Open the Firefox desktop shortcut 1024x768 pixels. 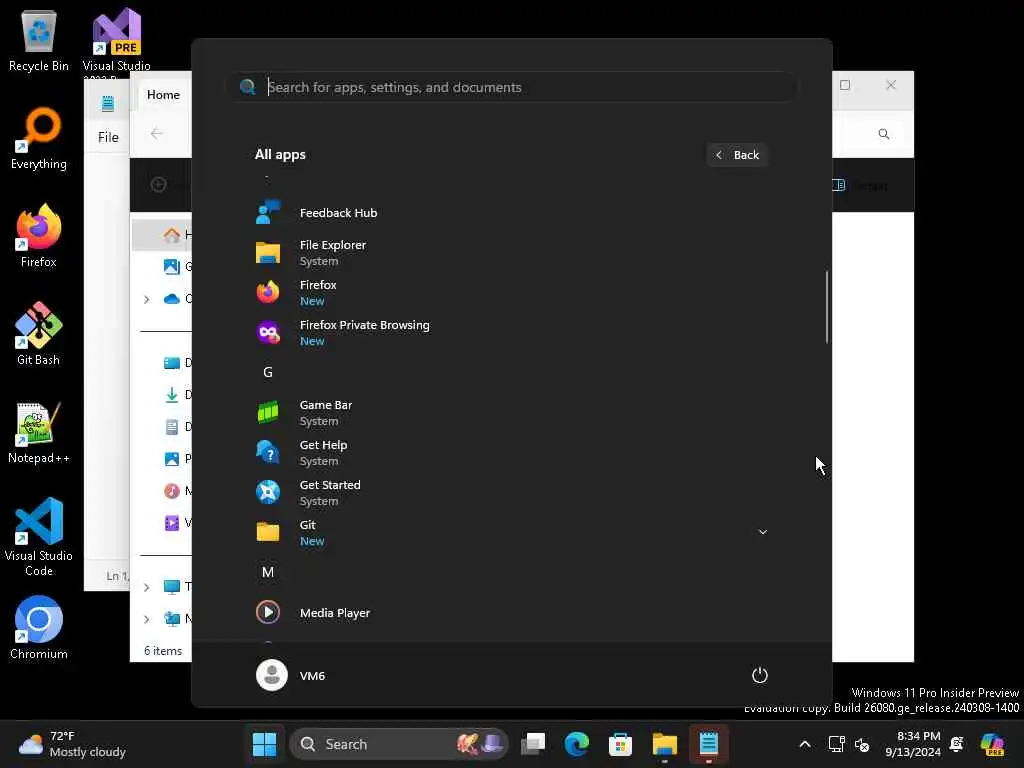[39, 236]
